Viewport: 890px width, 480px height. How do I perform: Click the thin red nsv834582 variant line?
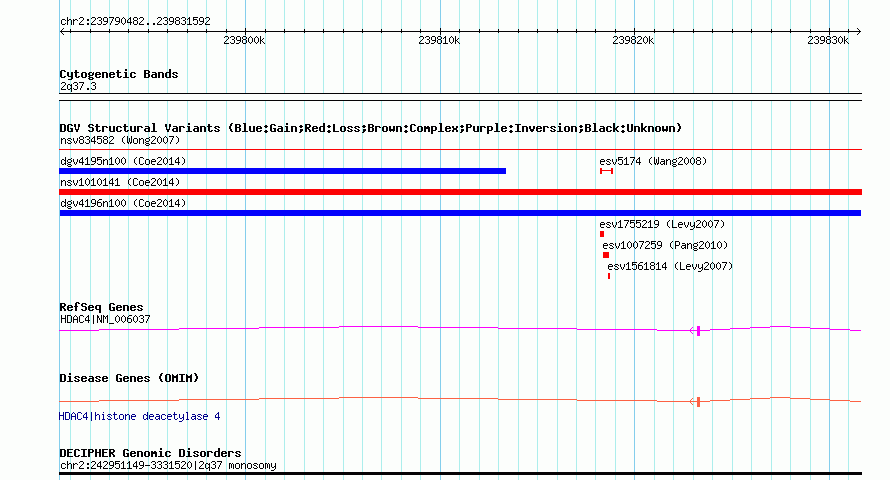tap(460, 150)
